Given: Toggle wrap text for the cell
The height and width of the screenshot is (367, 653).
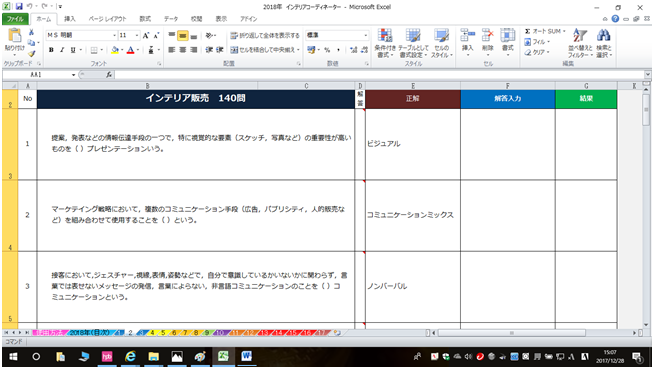Looking at the screenshot, I should point(265,36).
